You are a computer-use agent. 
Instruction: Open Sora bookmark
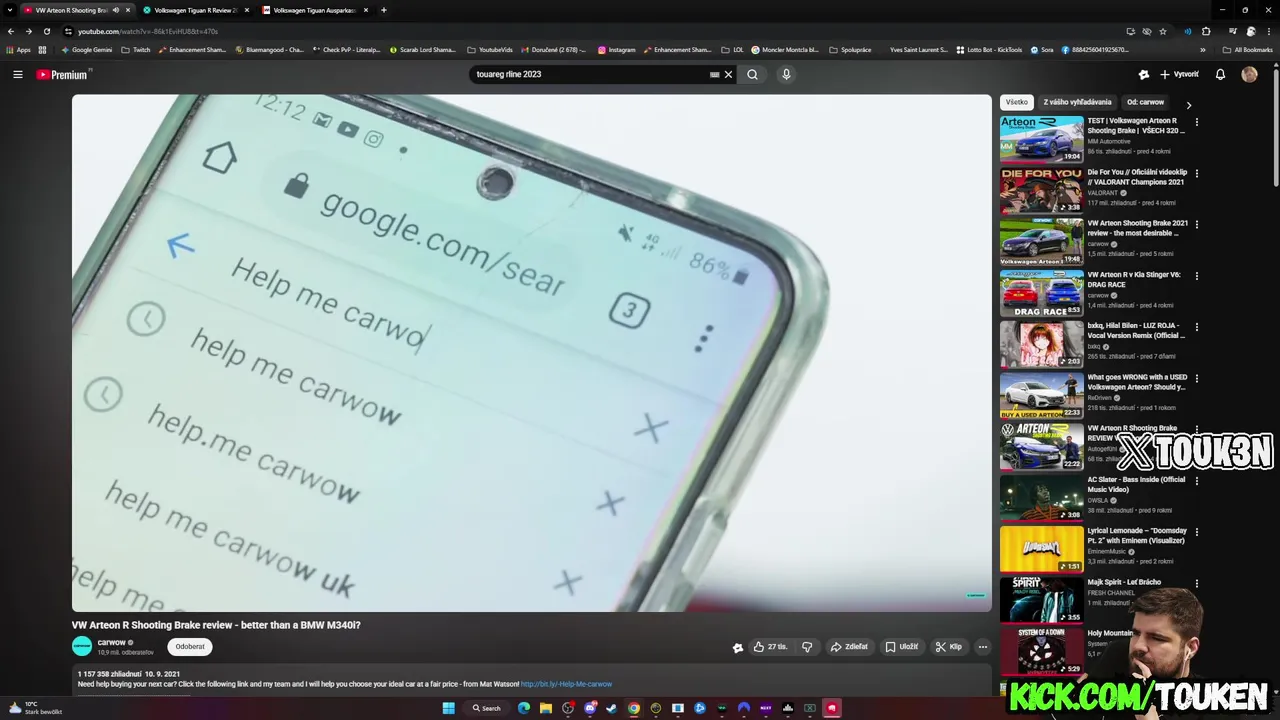1042,49
